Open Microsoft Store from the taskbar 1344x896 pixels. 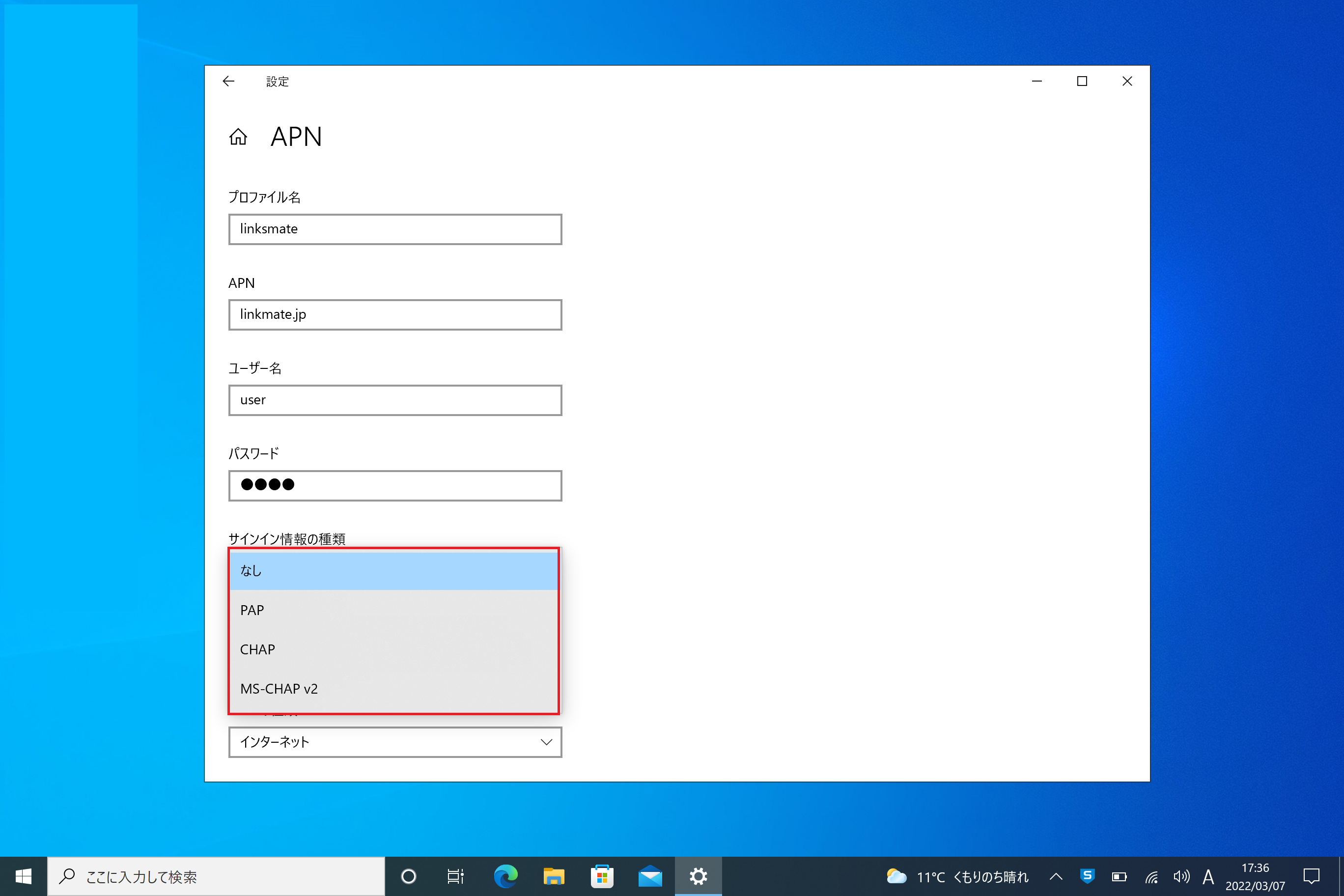(602, 876)
